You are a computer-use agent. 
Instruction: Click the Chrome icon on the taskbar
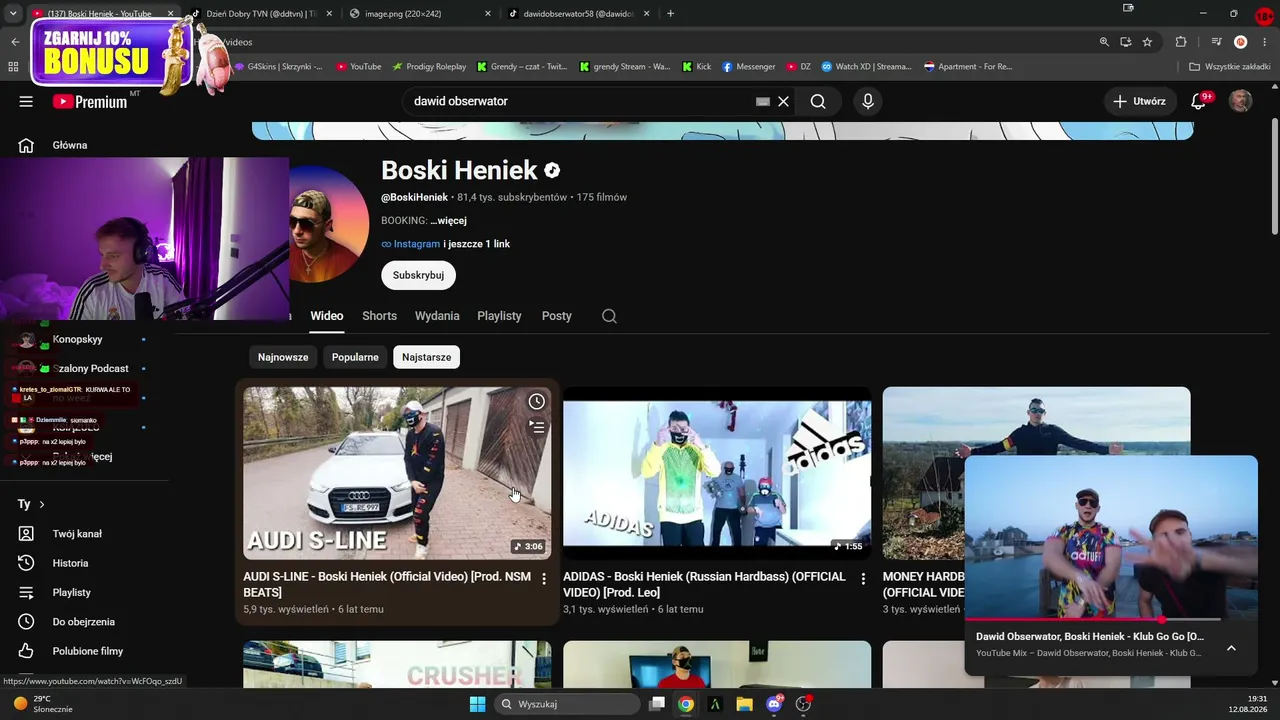pos(685,704)
